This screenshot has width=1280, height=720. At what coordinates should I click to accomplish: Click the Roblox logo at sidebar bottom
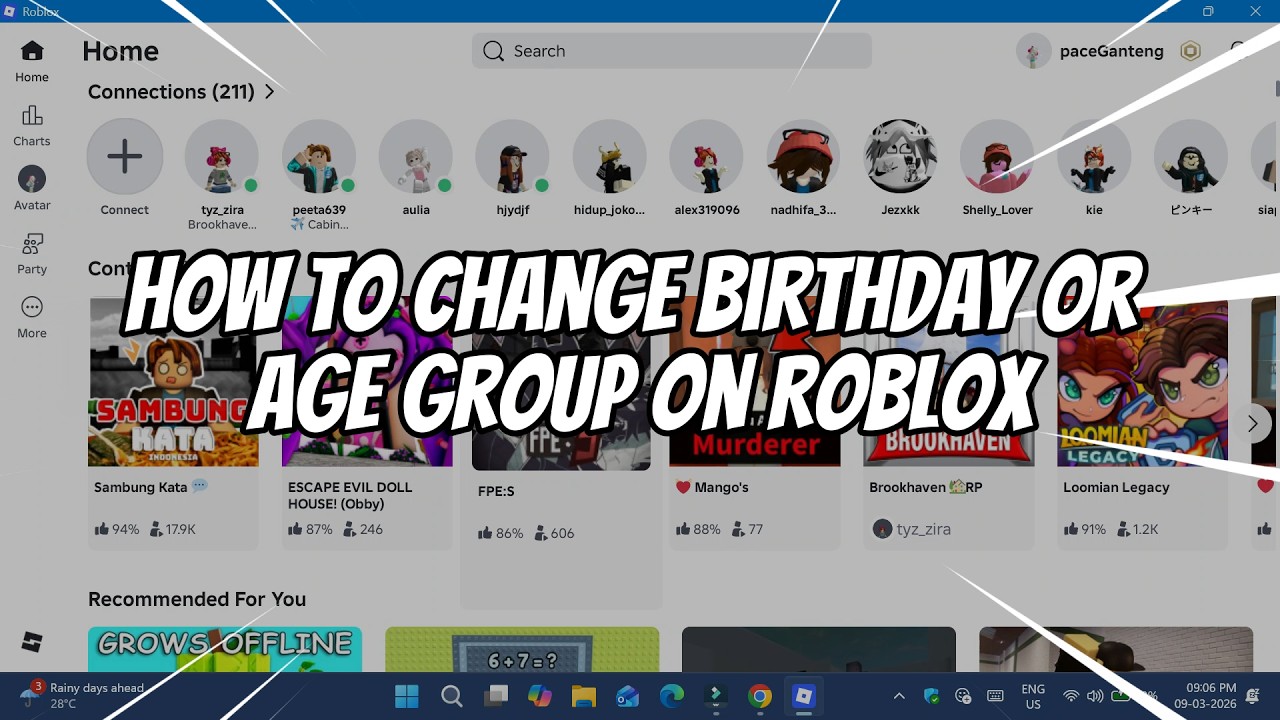(x=32, y=642)
